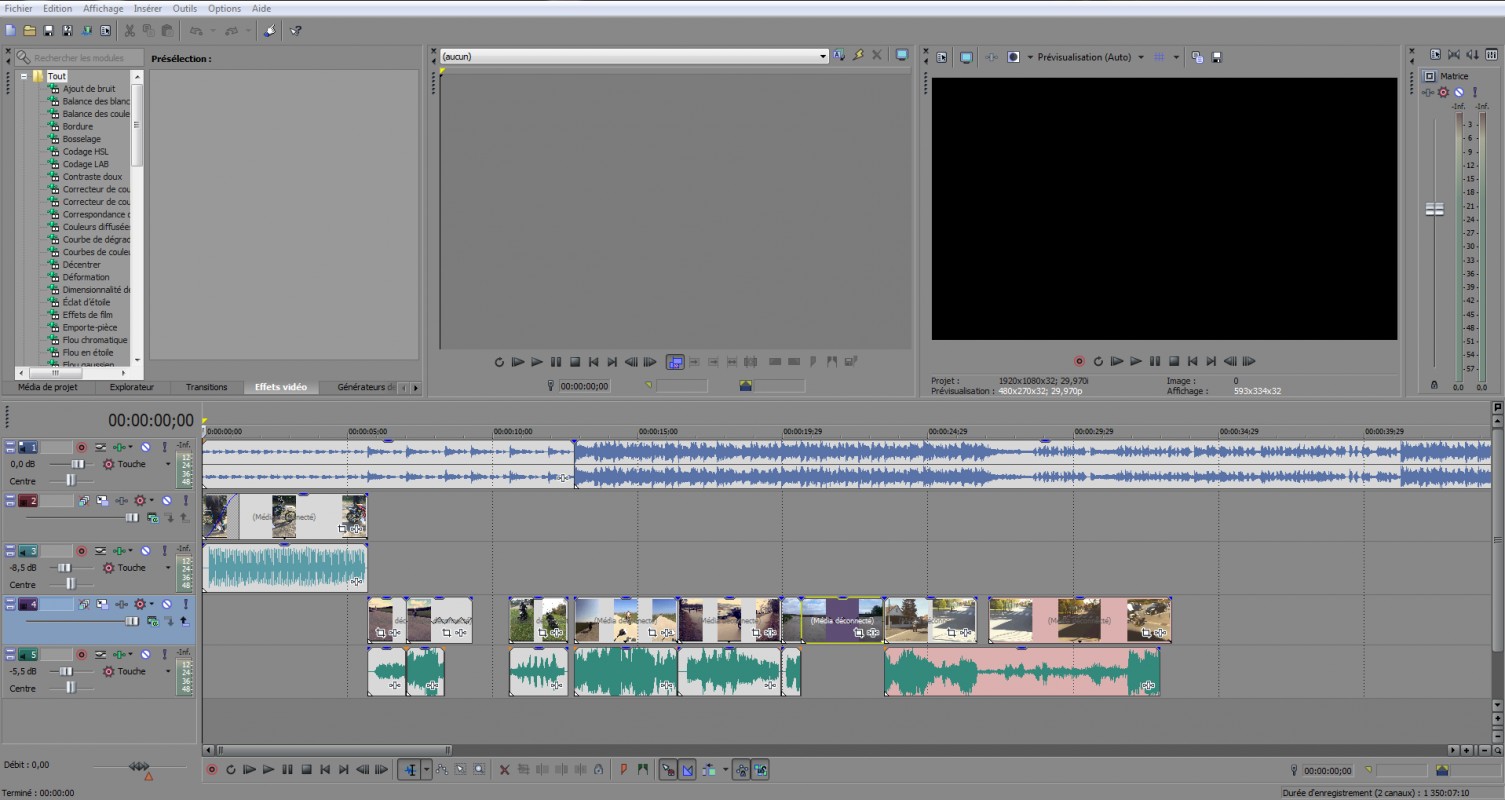Viewport: 1505px width, 800px height.
Task: Open automation mode dropdown on track 3
Action: (x=168, y=568)
